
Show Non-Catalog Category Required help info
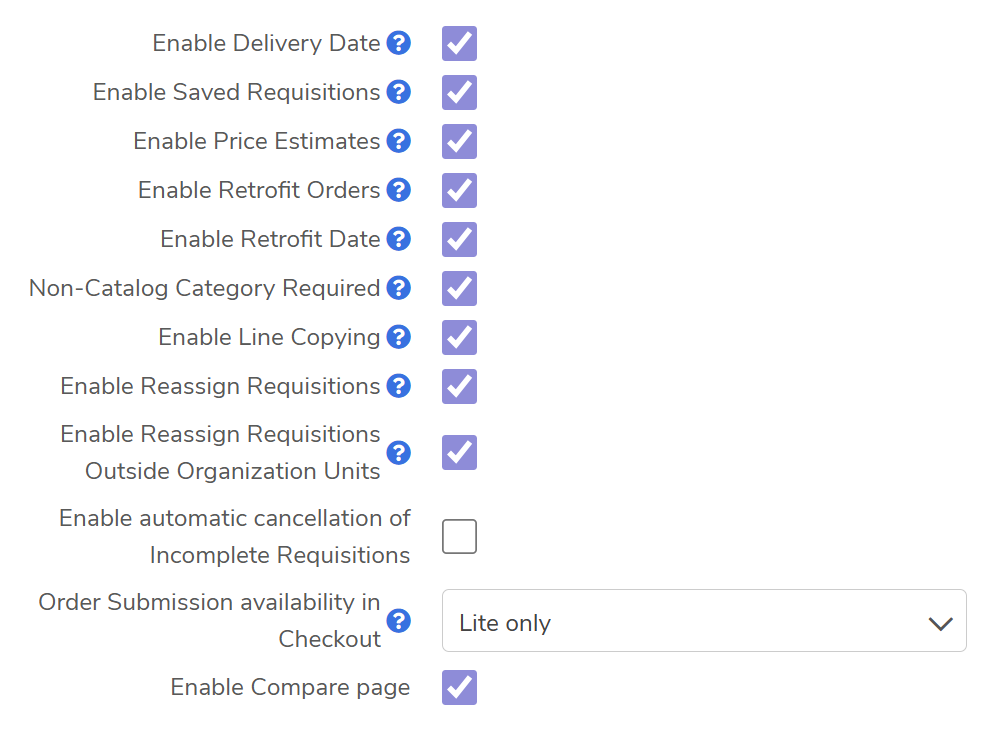(399, 288)
